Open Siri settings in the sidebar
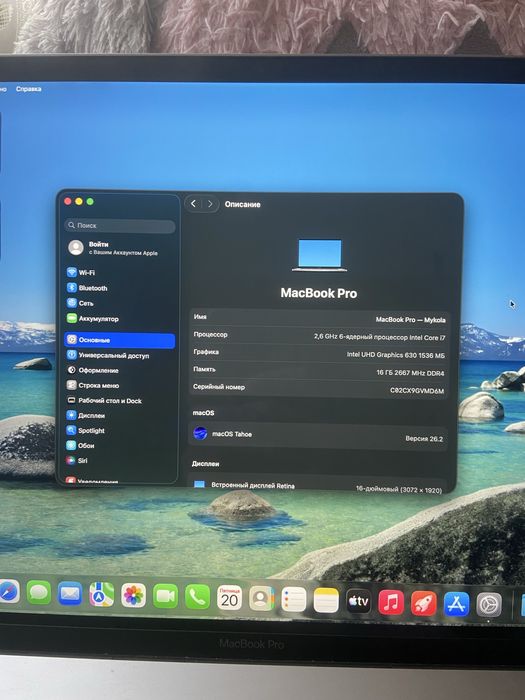The height and width of the screenshot is (700, 525). (x=77, y=460)
